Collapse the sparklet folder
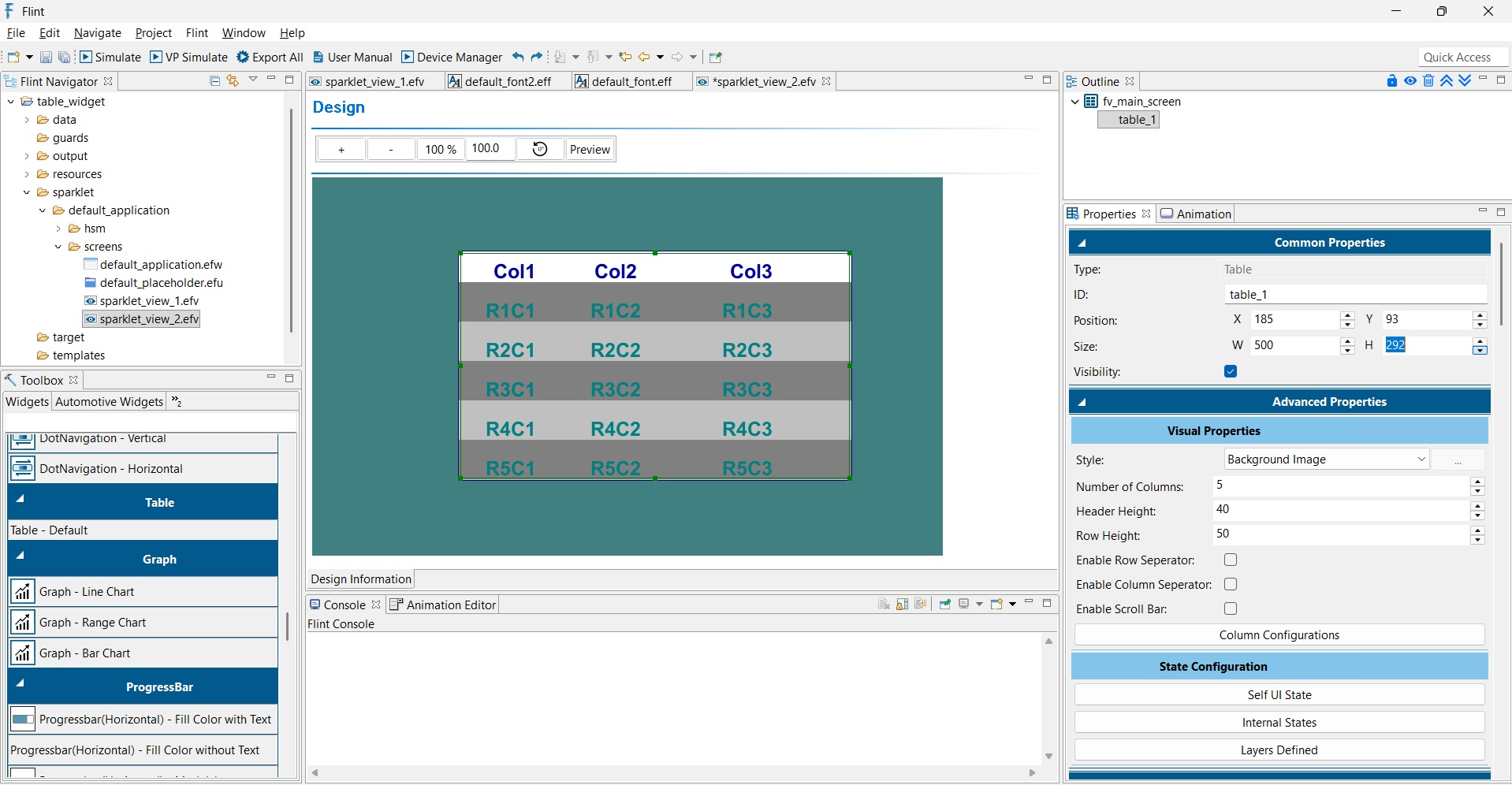The height and width of the screenshot is (785, 1512). point(27,192)
